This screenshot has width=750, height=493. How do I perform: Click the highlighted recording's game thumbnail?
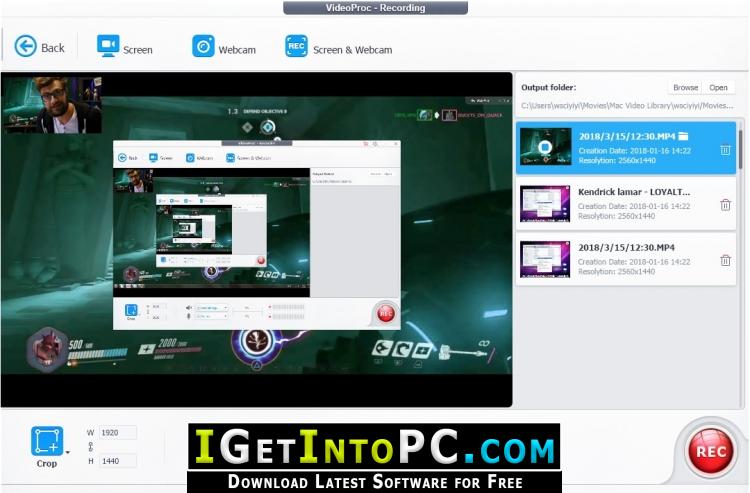pos(545,147)
